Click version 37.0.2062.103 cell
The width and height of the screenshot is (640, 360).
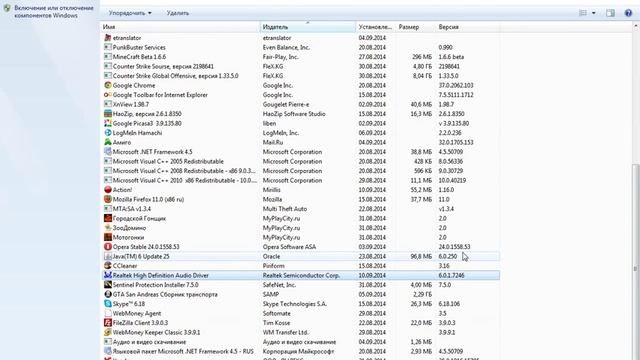click(x=456, y=85)
